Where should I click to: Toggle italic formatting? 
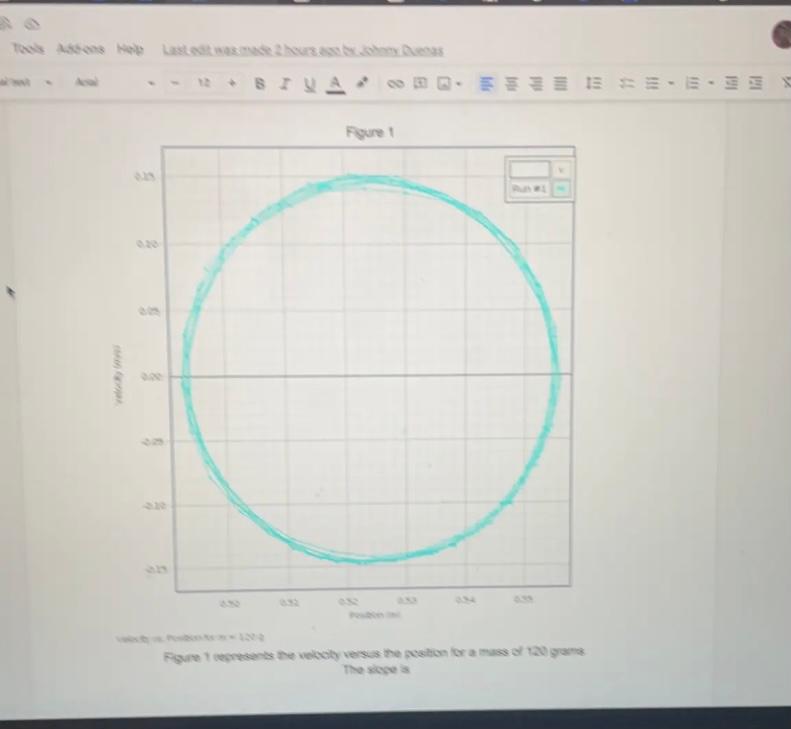click(285, 83)
